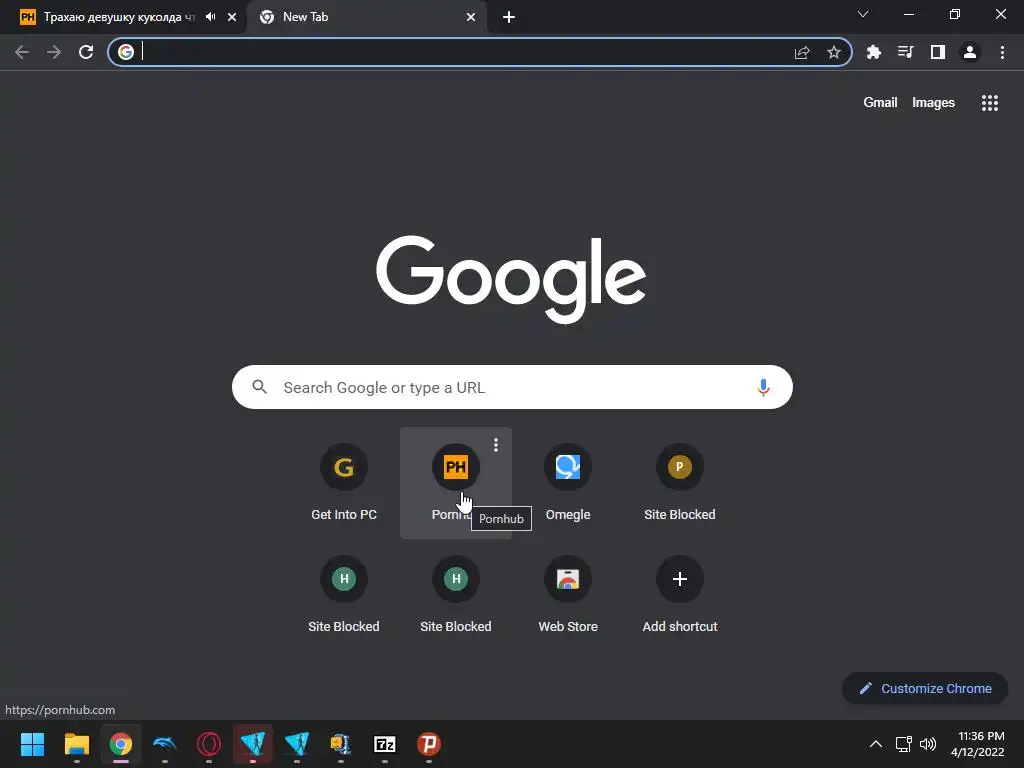Show hidden system tray icons
1024x768 pixels.
click(876, 744)
